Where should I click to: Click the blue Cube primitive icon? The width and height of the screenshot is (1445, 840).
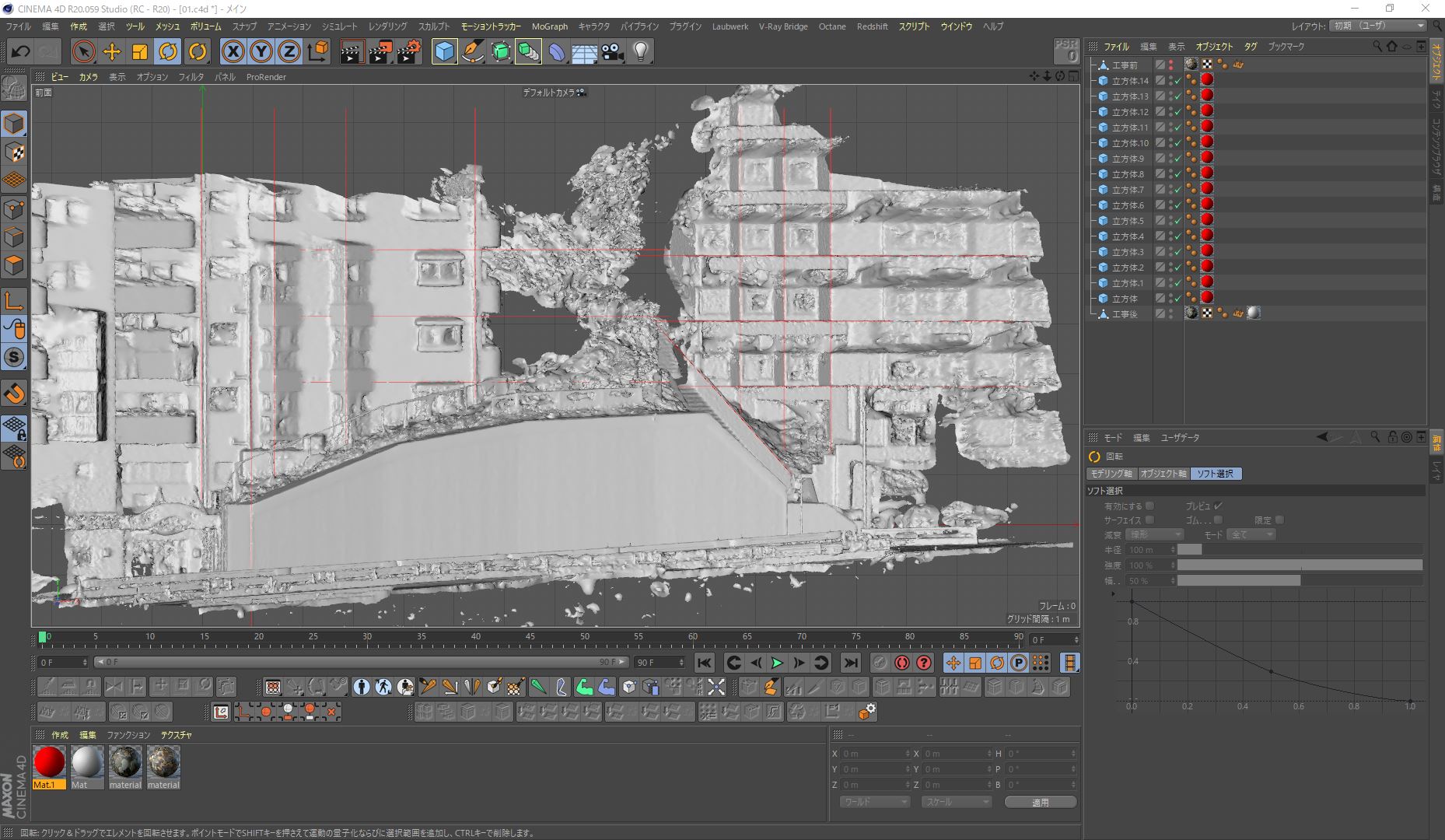click(x=444, y=52)
